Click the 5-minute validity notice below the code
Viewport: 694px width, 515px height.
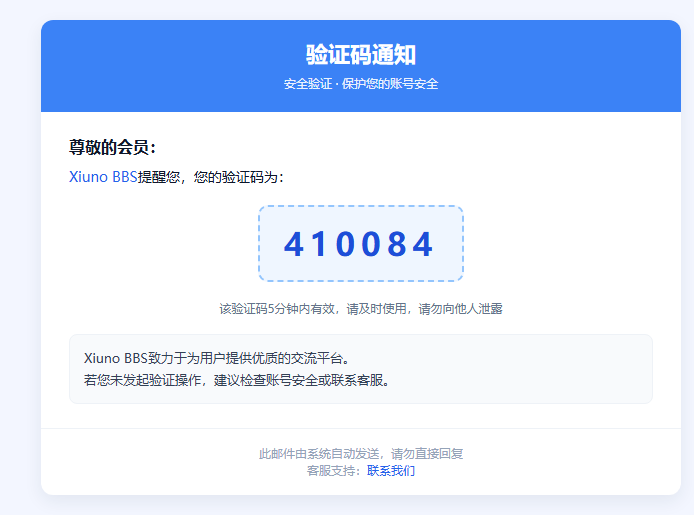pos(360,309)
